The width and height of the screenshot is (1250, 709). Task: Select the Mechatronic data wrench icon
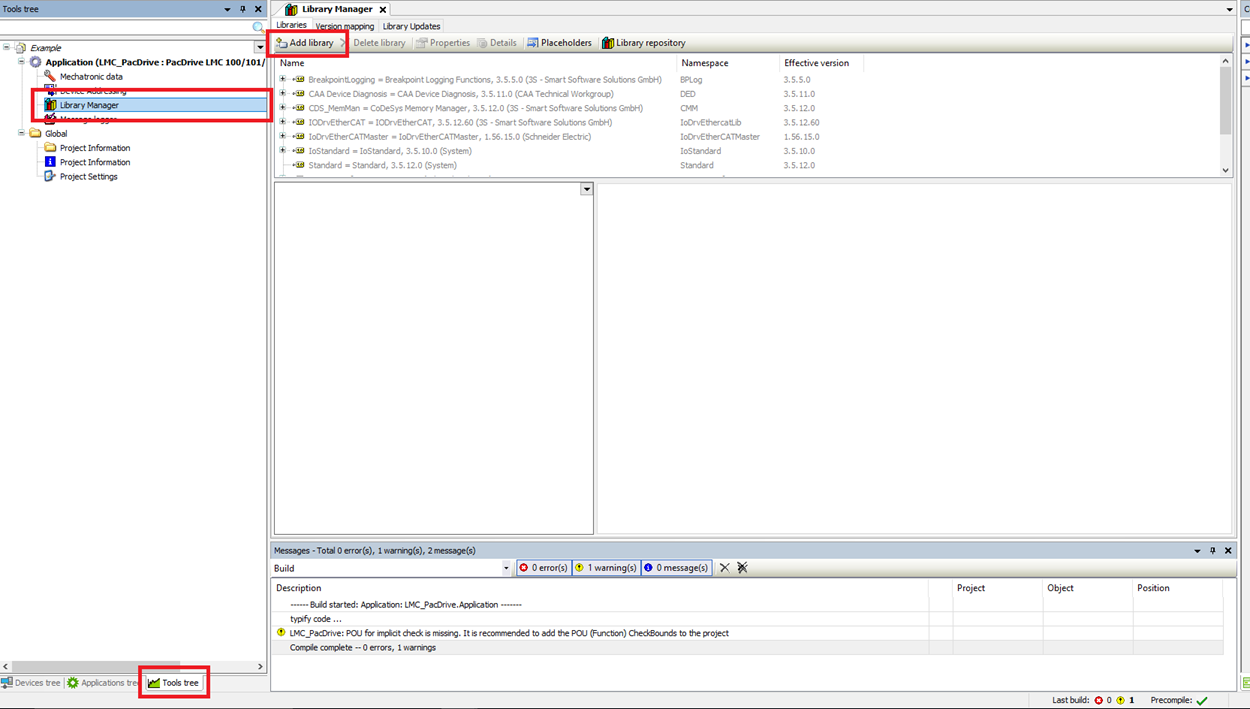(48, 75)
